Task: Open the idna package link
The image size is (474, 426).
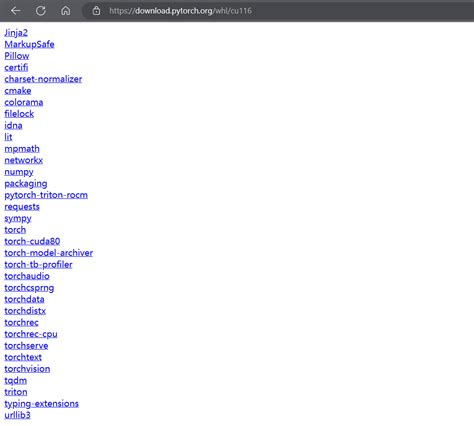Action: point(13,125)
